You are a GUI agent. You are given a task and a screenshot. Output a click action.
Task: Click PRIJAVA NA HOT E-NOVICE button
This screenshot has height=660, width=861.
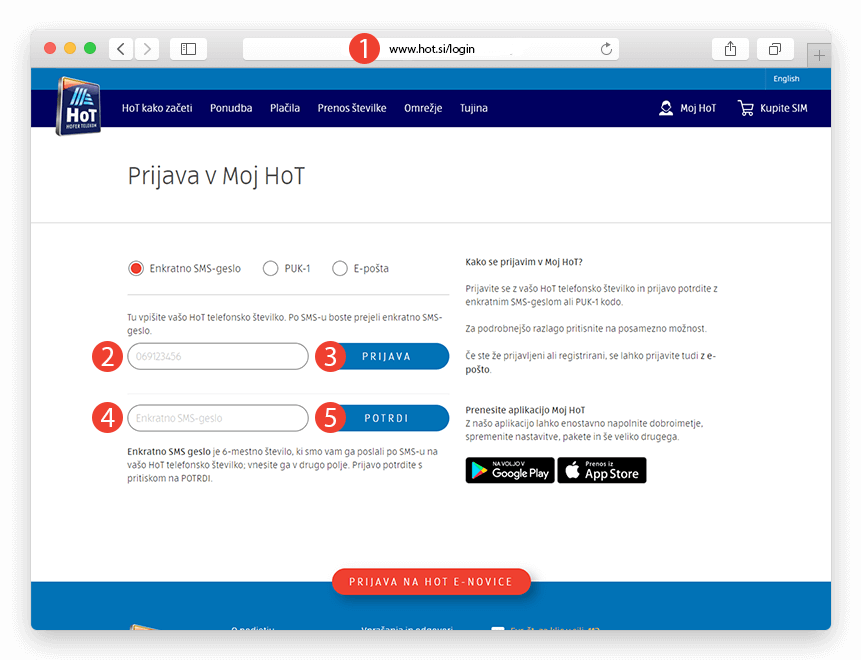click(x=431, y=581)
